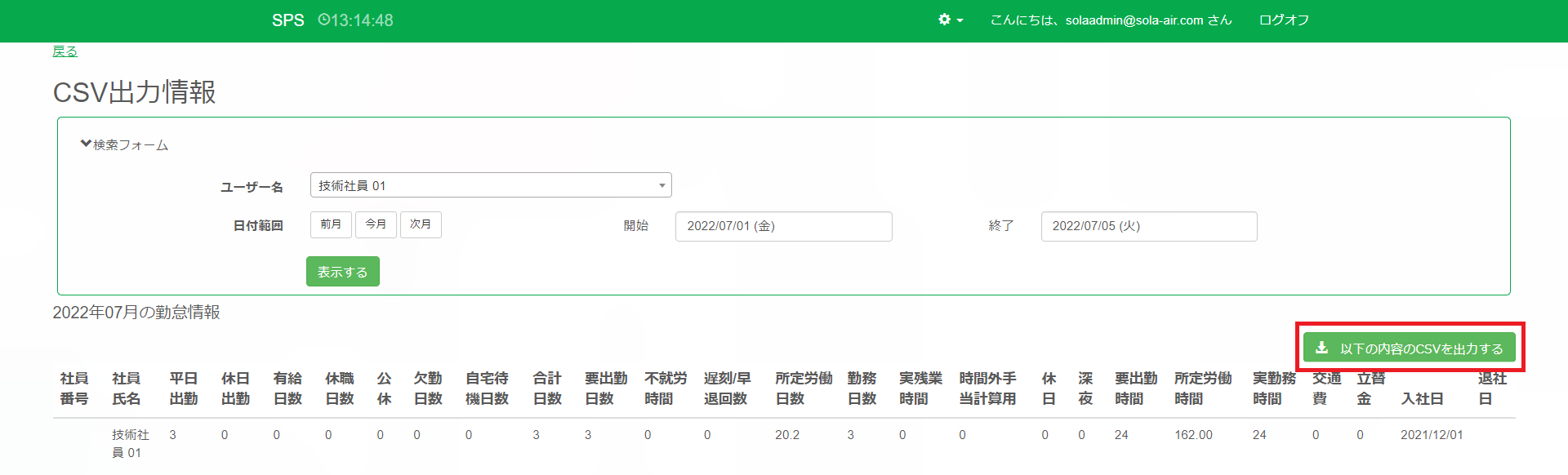This screenshot has height=475, width=1568.
Task: Click the 終了 date field
Action: (x=1148, y=226)
